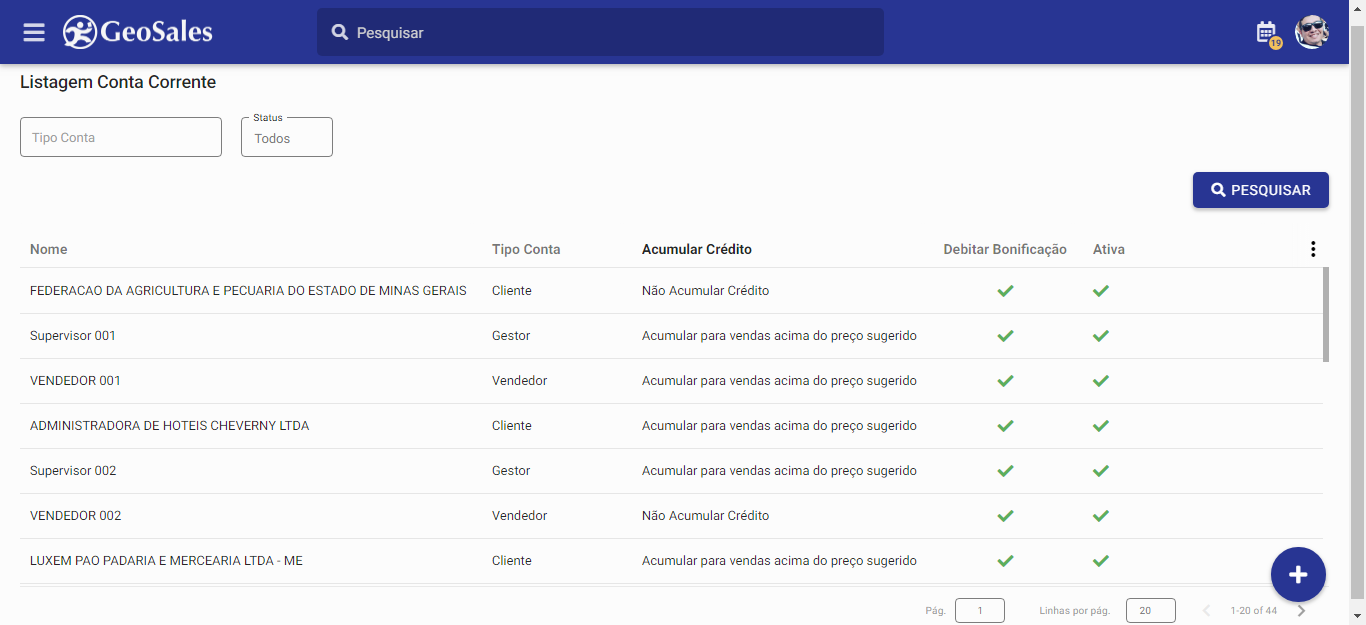Click Vendedor type in VENDEDOR 001 row
Screen dimensions: 1366x625
[520, 381]
